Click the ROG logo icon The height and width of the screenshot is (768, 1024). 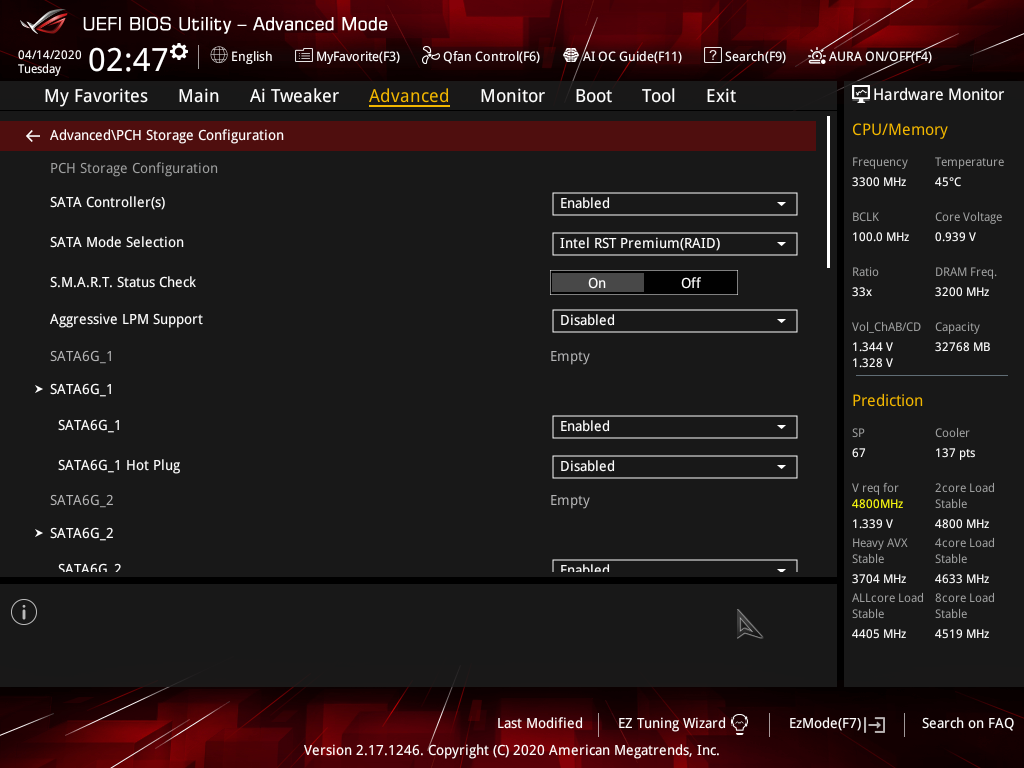pos(43,22)
